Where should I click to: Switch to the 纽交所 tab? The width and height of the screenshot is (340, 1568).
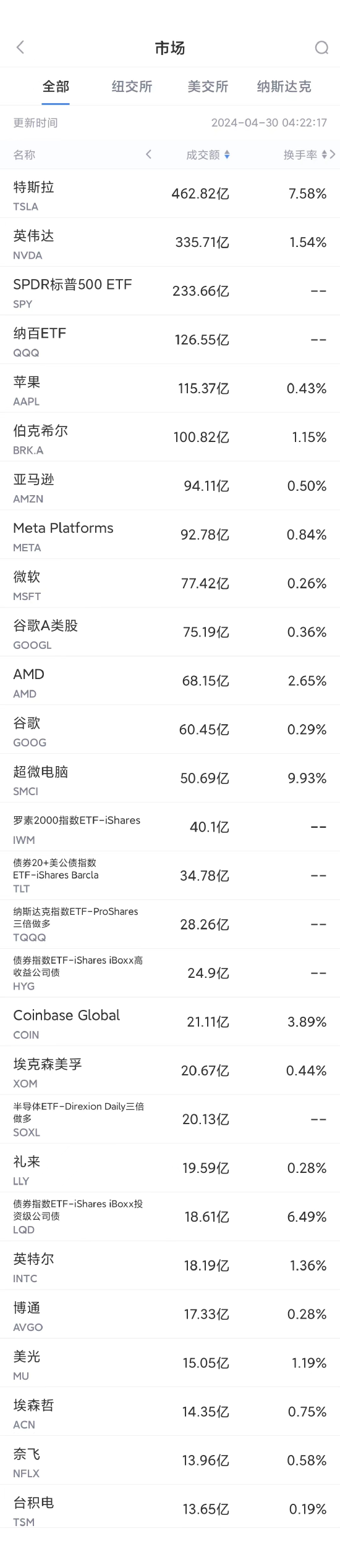132,86
